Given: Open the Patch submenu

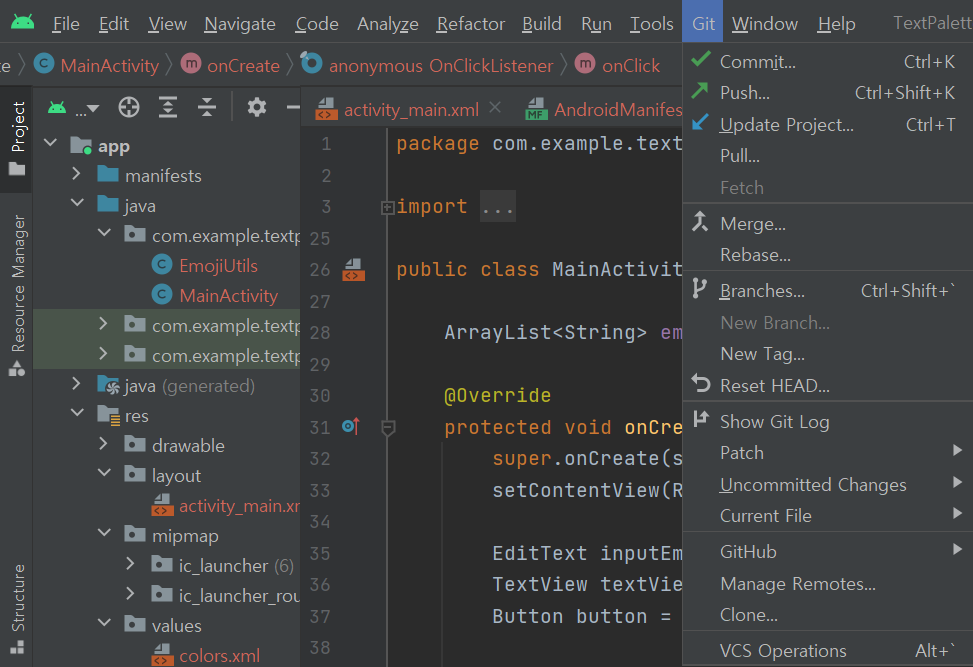Looking at the screenshot, I should 828,453.
